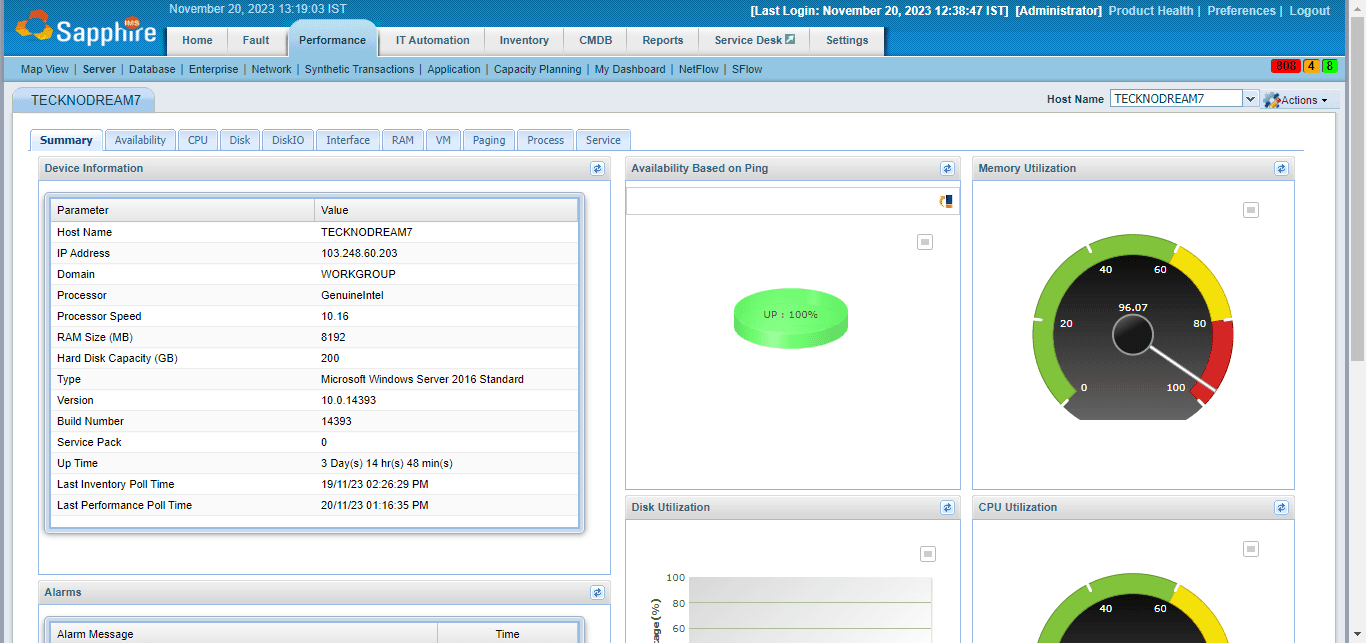Switch to the DiskIO sub-tab
Screen dimensions: 1366x643
tap(288, 140)
